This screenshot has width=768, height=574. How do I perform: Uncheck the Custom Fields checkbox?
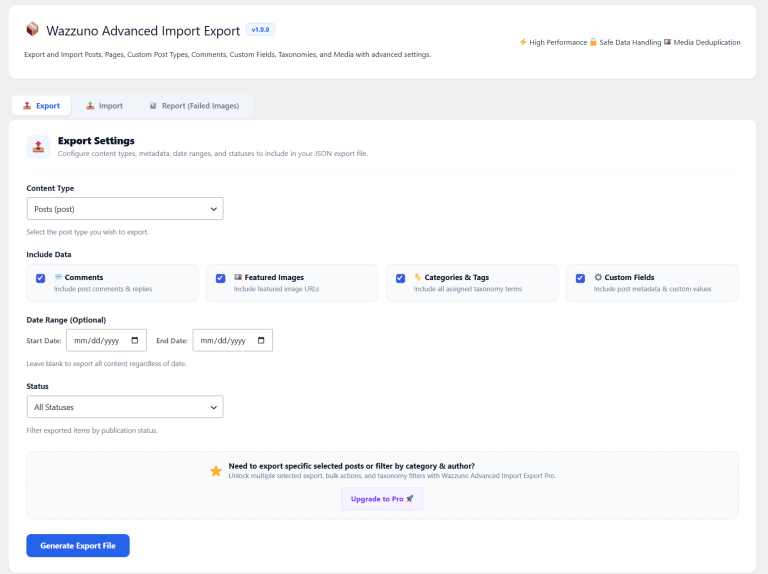(580, 278)
